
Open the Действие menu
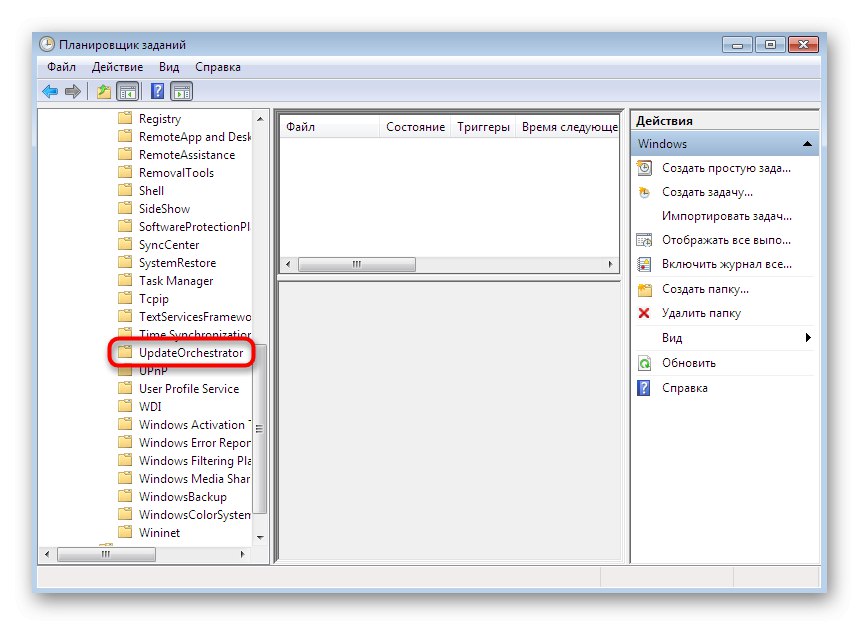(117, 66)
